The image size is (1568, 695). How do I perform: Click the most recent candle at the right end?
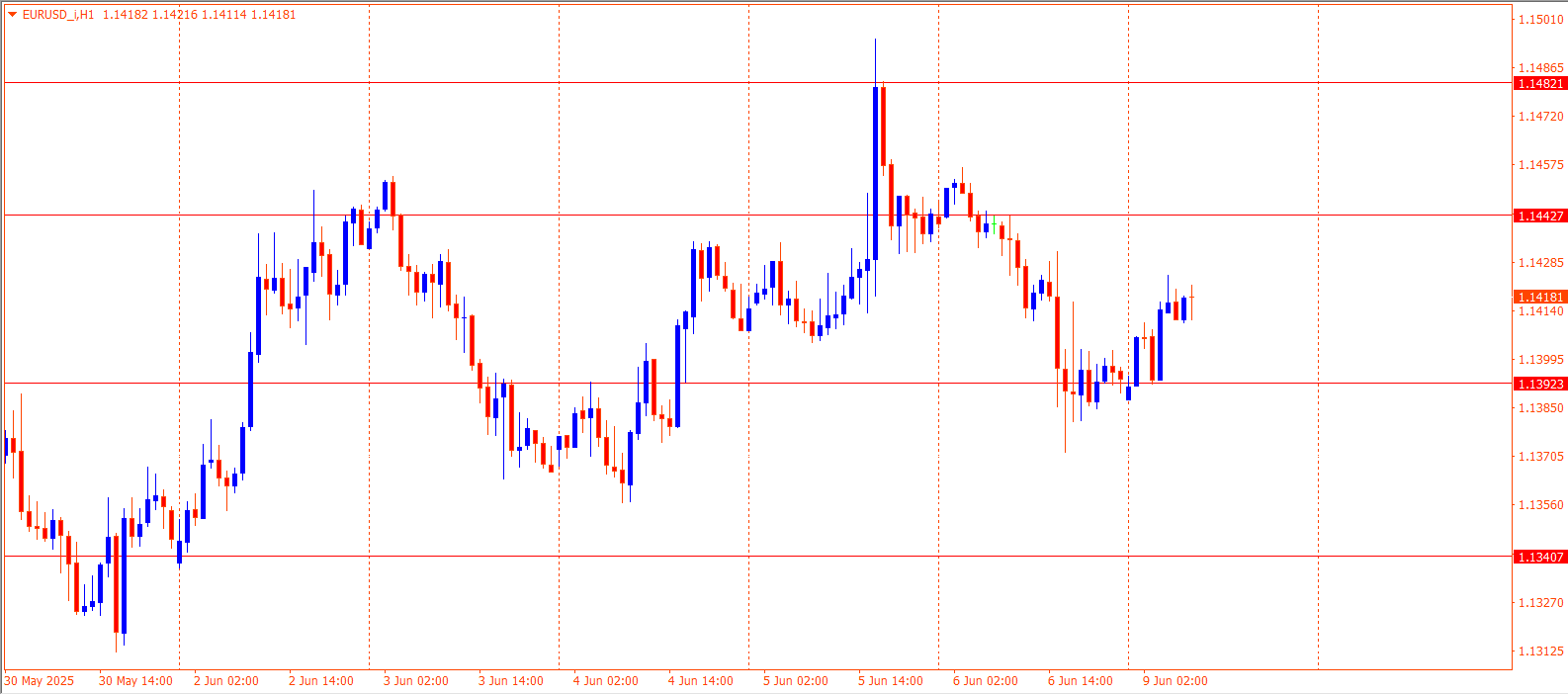pyautogui.click(x=1191, y=298)
